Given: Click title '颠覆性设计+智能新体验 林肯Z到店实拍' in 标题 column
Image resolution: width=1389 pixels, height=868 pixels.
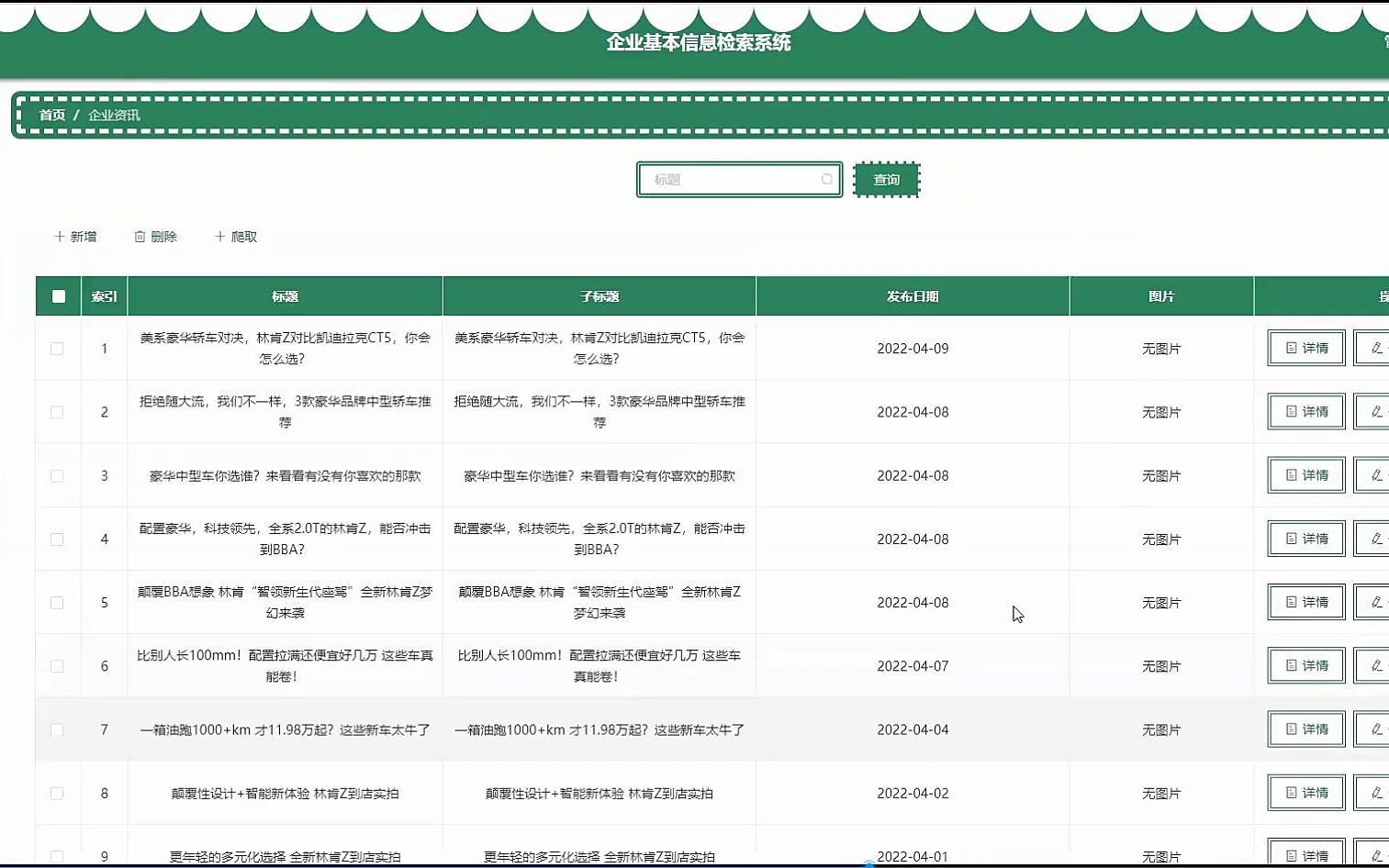Looking at the screenshot, I should 285,793.
